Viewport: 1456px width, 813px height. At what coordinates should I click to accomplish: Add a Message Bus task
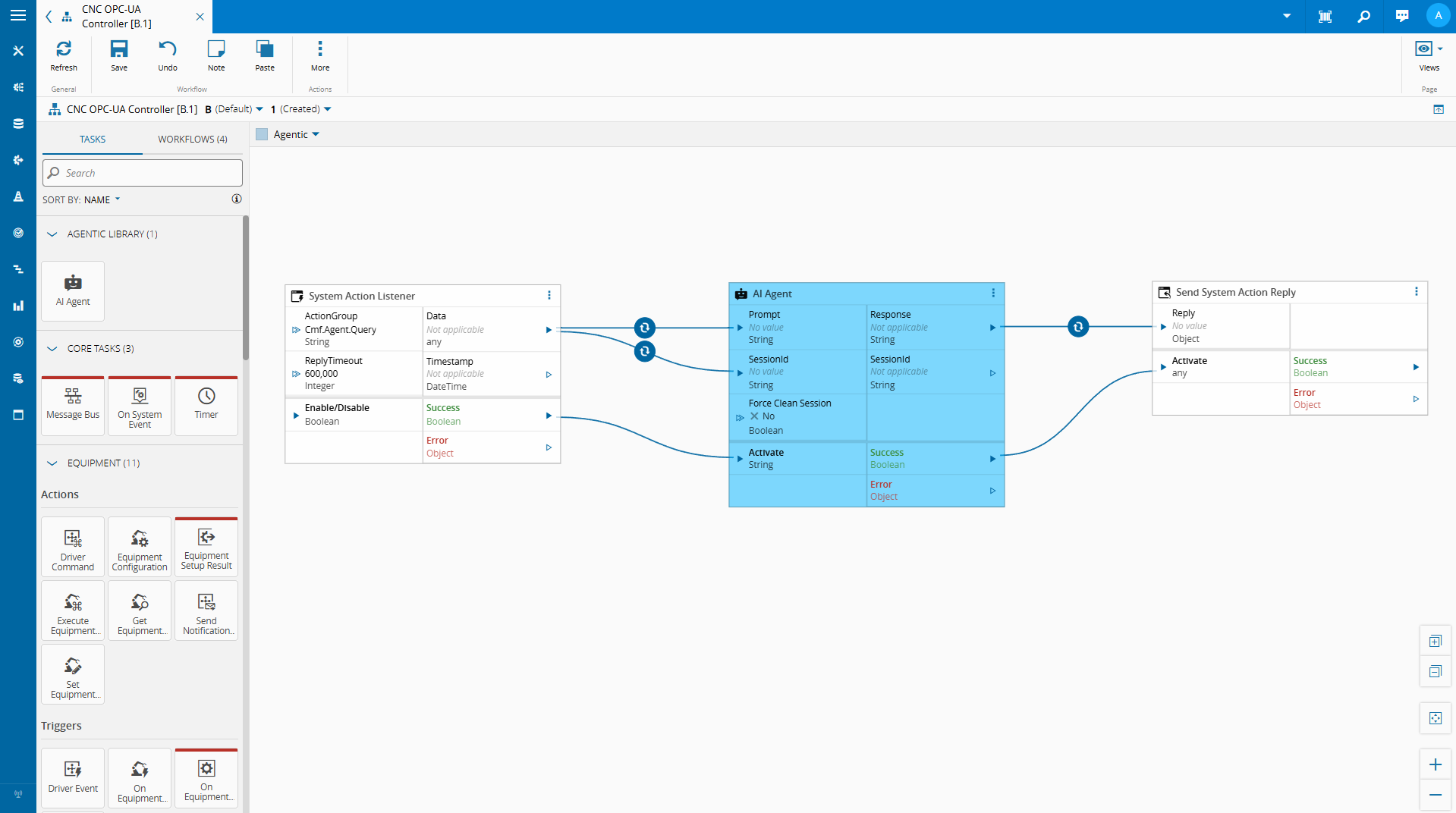pos(72,405)
